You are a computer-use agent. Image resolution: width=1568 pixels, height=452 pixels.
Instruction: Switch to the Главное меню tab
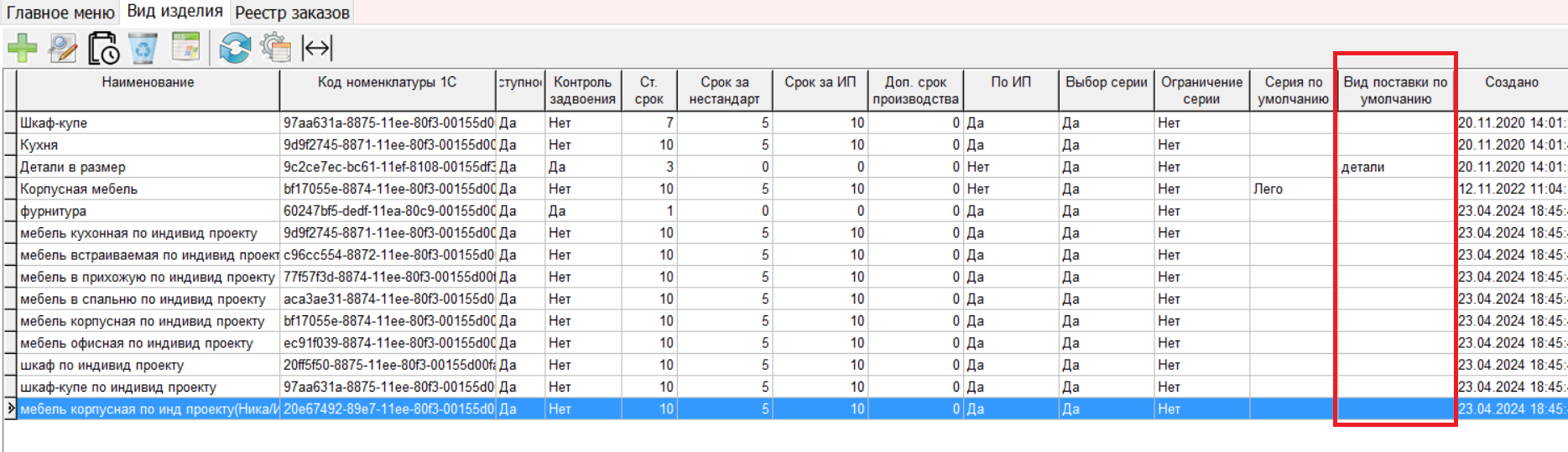[x=60, y=13]
